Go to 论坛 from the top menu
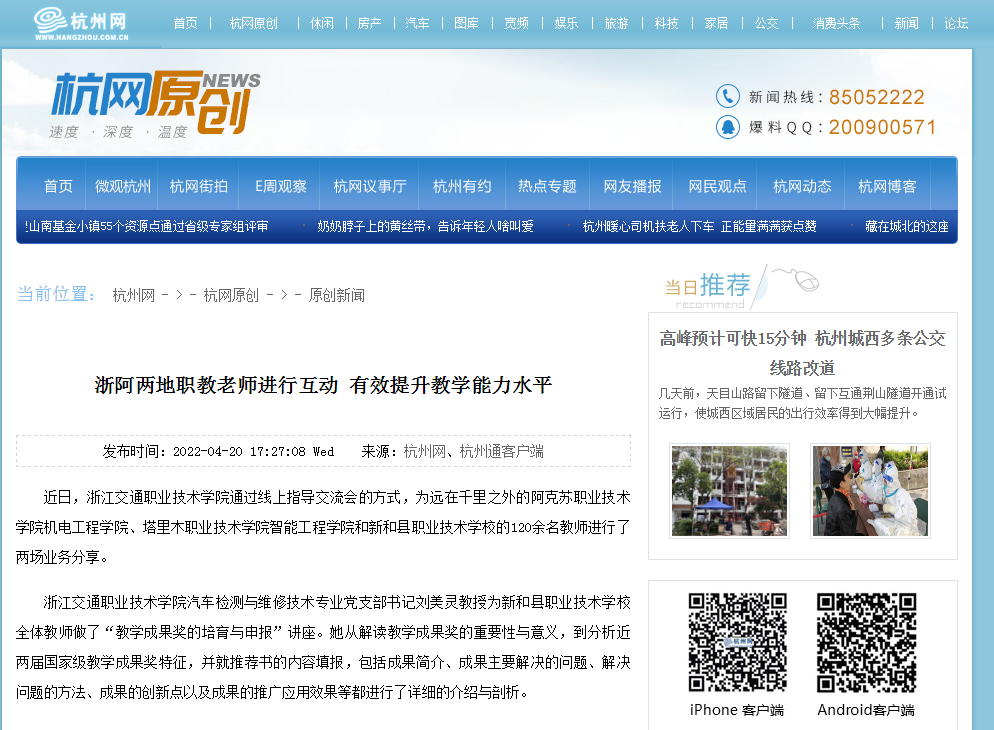 click(x=956, y=23)
